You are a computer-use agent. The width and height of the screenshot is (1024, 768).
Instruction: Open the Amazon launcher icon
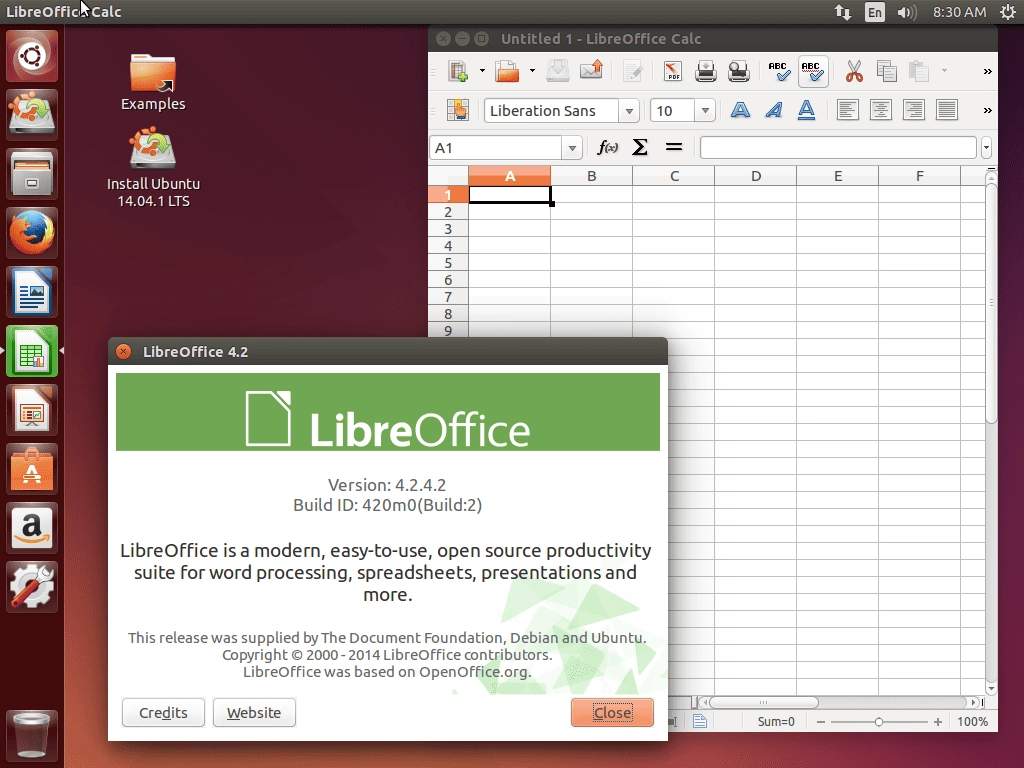click(x=32, y=528)
